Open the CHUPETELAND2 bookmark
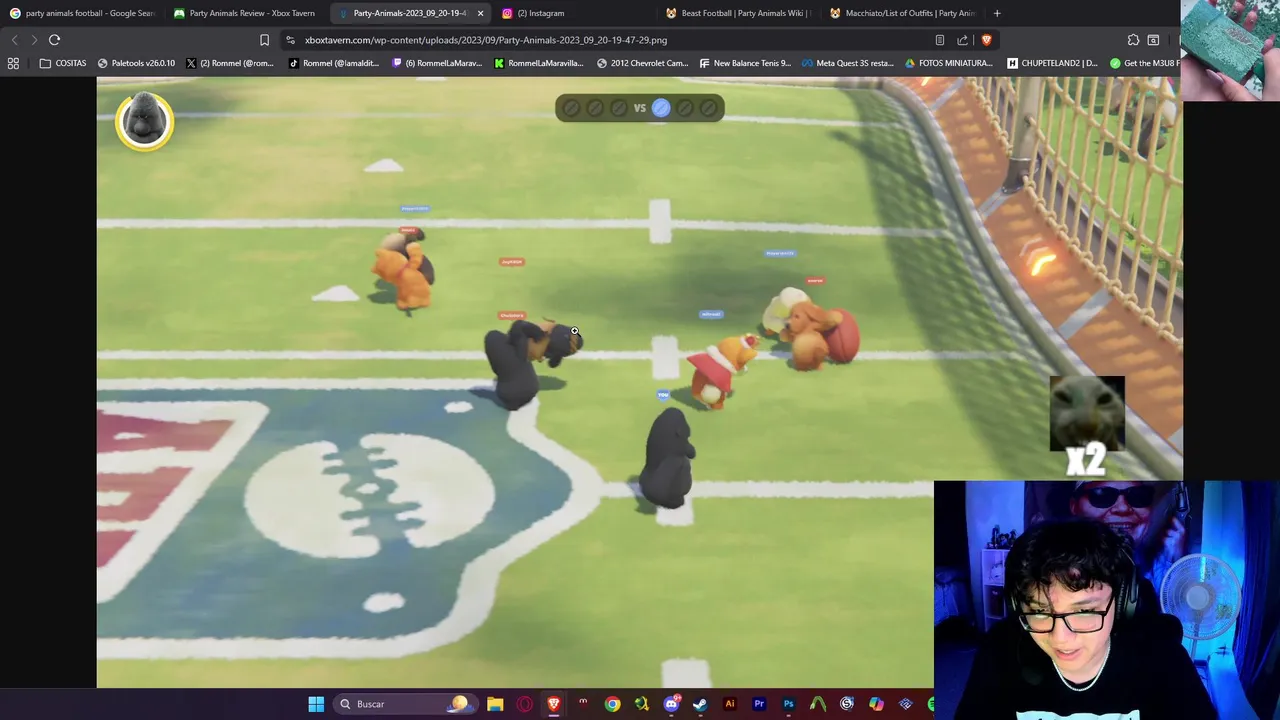1280x720 pixels. click(x=1052, y=63)
